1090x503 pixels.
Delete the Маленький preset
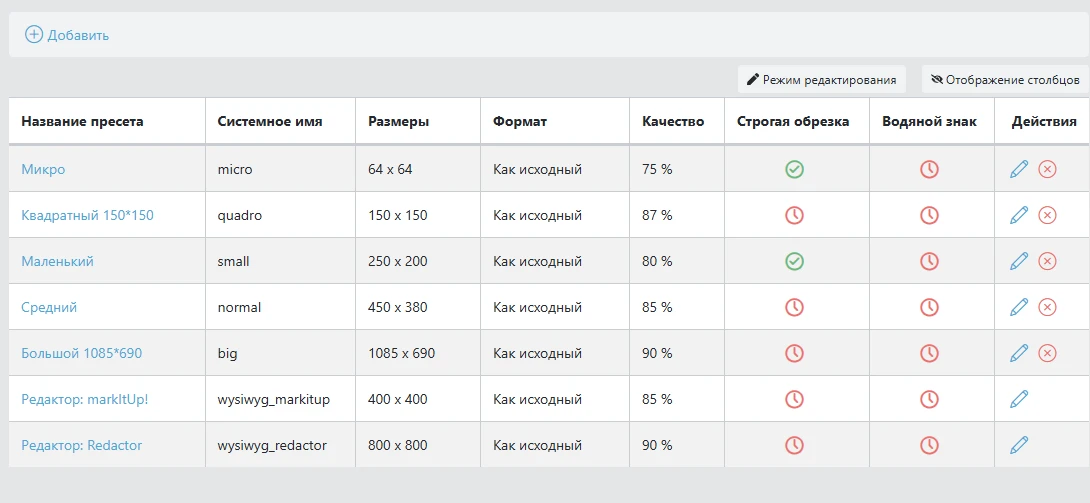1047,261
